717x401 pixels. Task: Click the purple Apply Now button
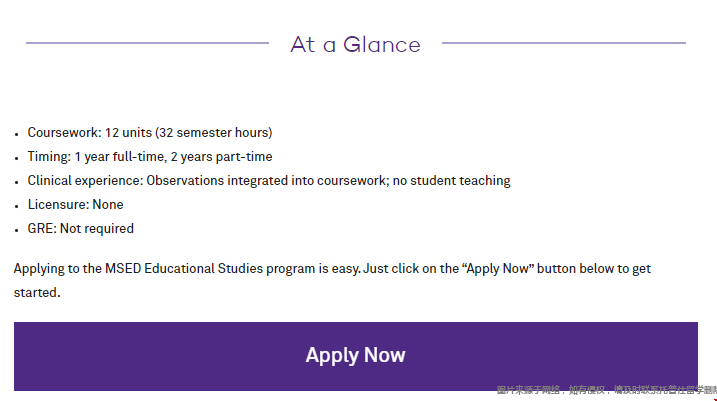[x=356, y=356]
